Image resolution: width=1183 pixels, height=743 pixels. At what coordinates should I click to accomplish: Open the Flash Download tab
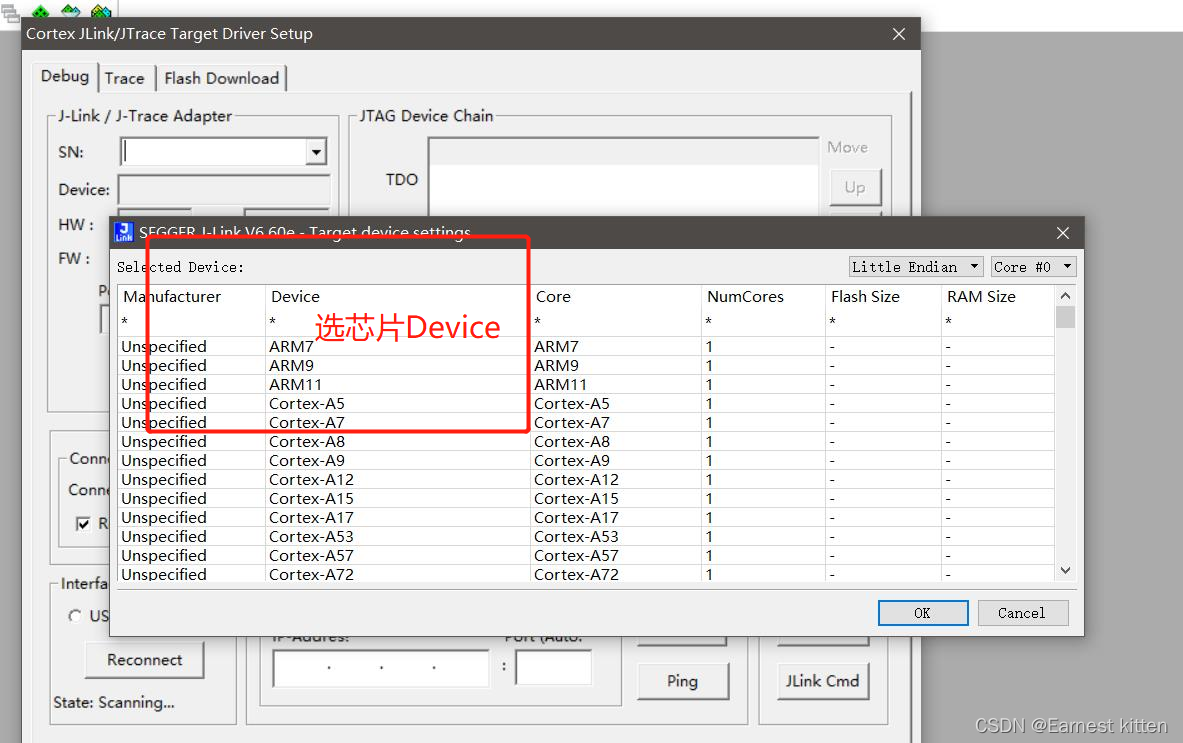point(221,78)
